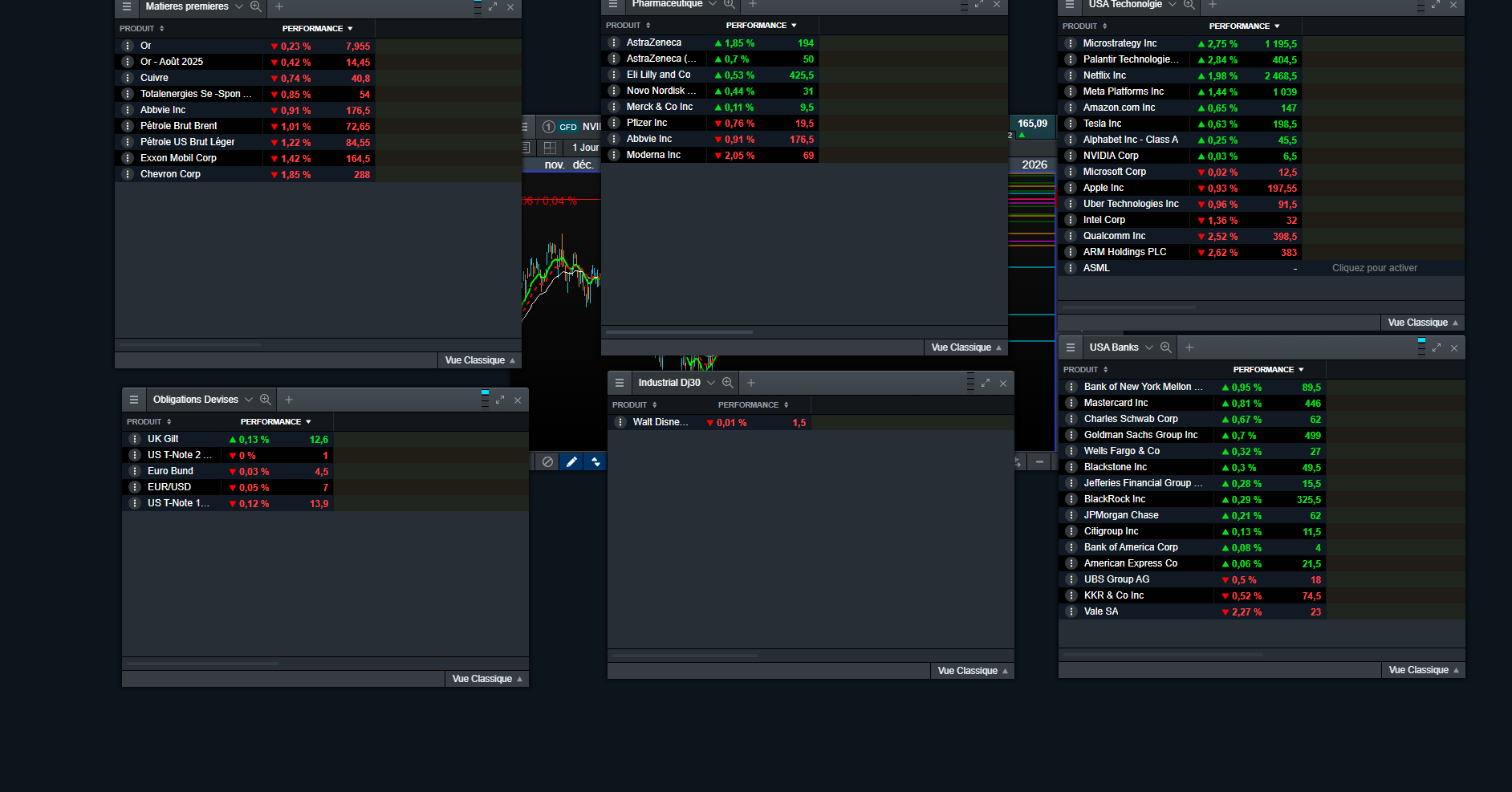Expand the USA Banks list dropdown
This screenshot has width=1512, height=792.
[x=1149, y=347]
